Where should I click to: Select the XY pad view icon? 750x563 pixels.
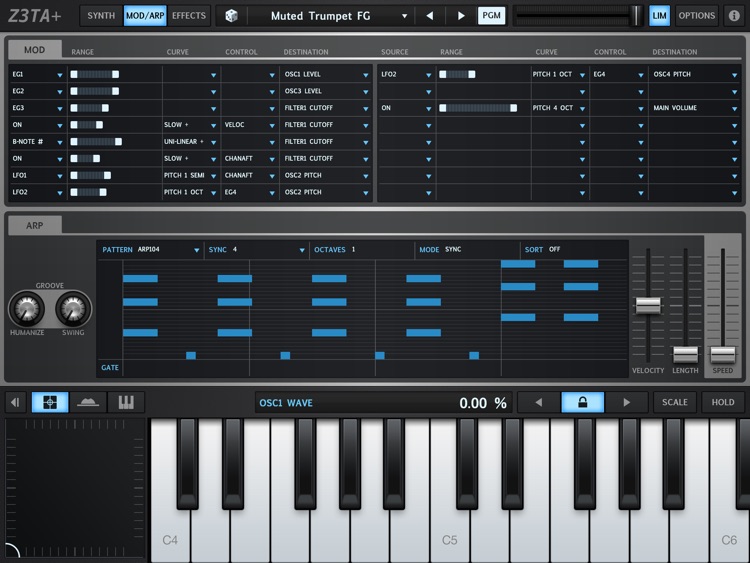50,402
